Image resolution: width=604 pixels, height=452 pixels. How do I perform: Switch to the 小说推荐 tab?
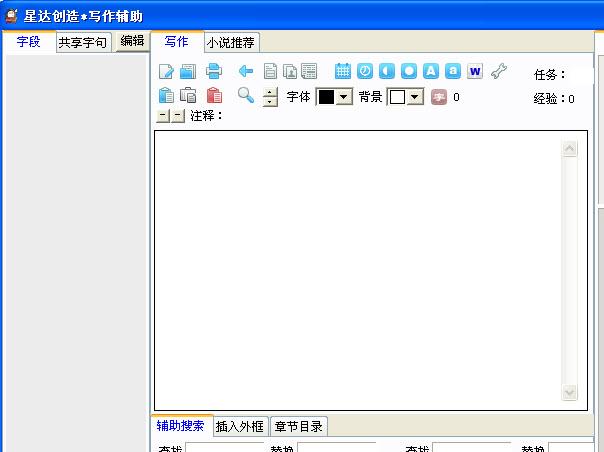click(231, 42)
